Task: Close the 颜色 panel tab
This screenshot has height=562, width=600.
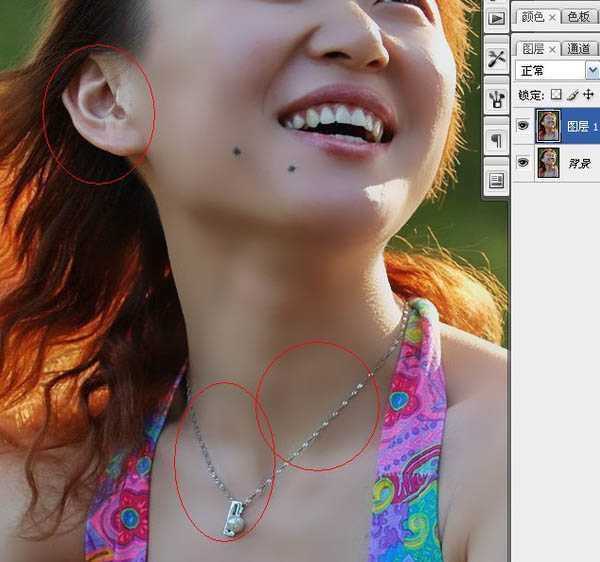Action: (553, 17)
